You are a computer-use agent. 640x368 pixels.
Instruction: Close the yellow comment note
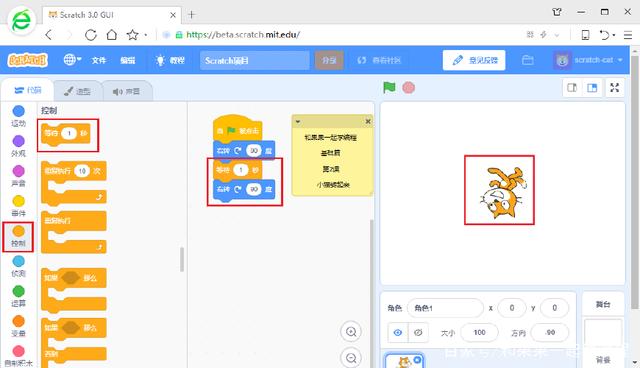pos(368,121)
